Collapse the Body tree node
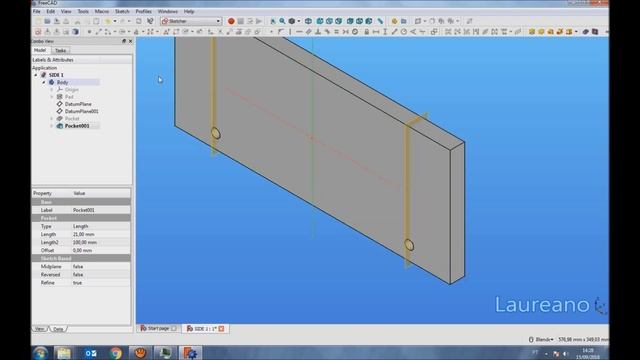The height and width of the screenshot is (360, 640). 44,82
